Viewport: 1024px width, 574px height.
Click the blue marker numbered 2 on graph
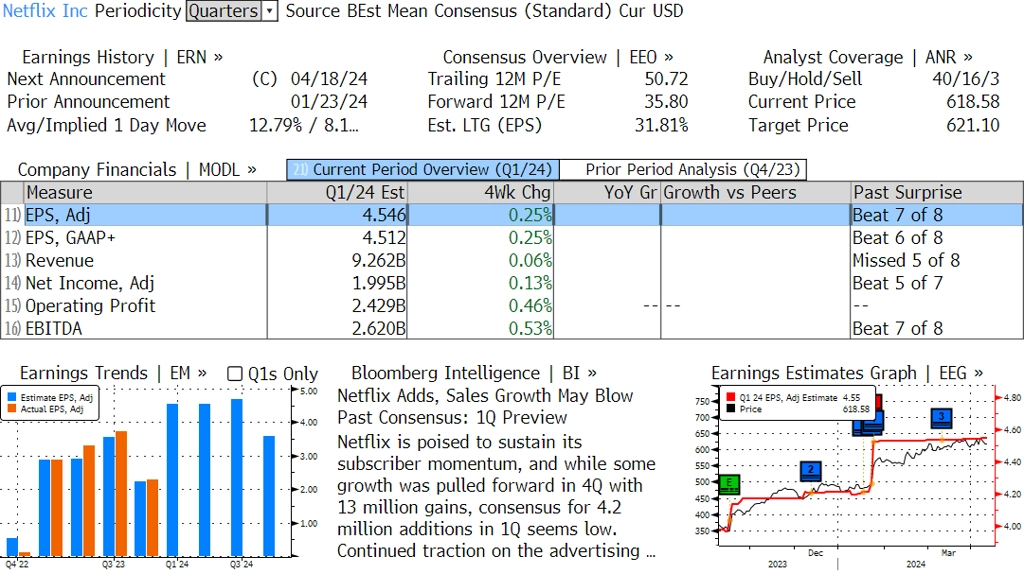pos(810,470)
